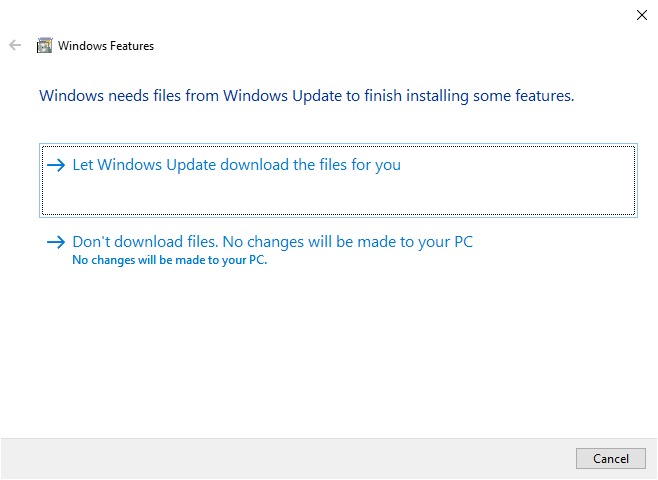Select Let Windows Update download the files

point(236,165)
